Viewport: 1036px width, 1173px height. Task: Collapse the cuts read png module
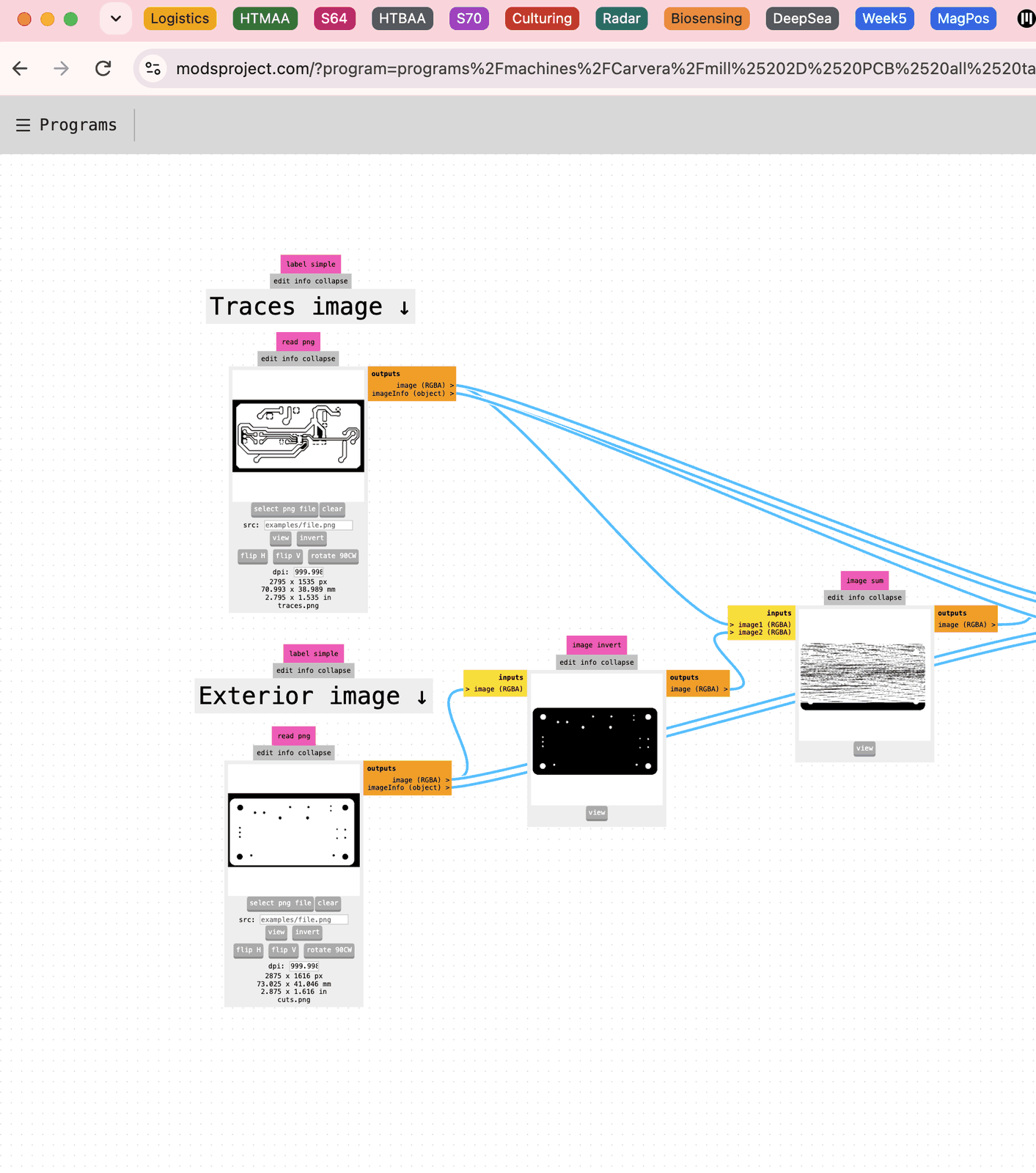tap(315, 752)
